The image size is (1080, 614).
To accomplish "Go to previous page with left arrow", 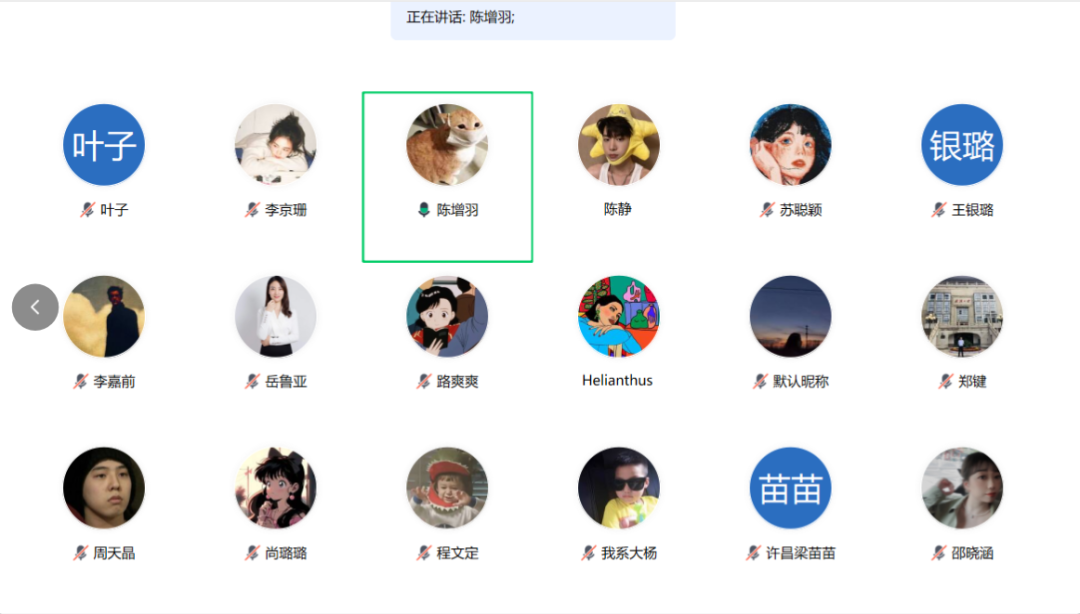I will (x=35, y=307).
